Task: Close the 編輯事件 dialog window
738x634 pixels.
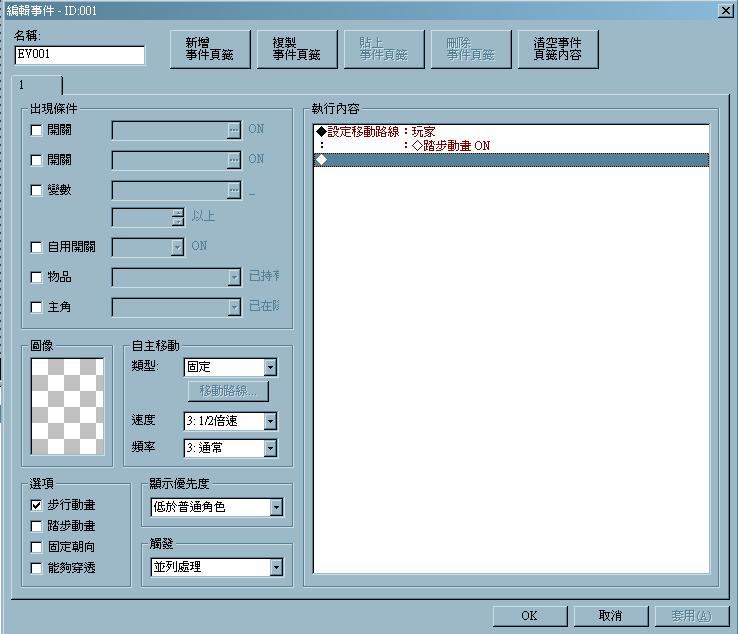Action: point(726,10)
